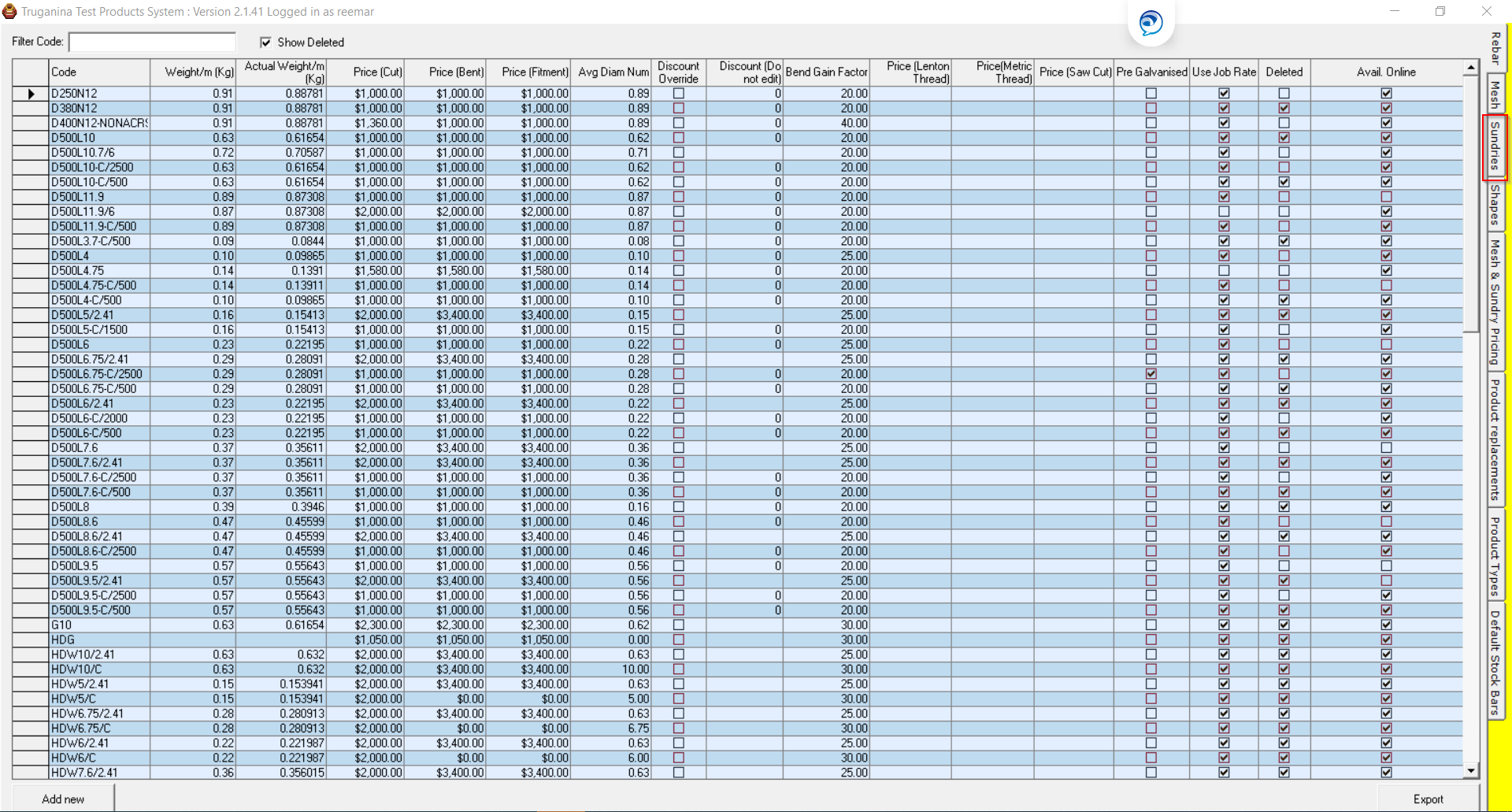Screen dimensions: 1512x812
Task: Click the blue TeamViewer icon at top
Action: (1151, 23)
